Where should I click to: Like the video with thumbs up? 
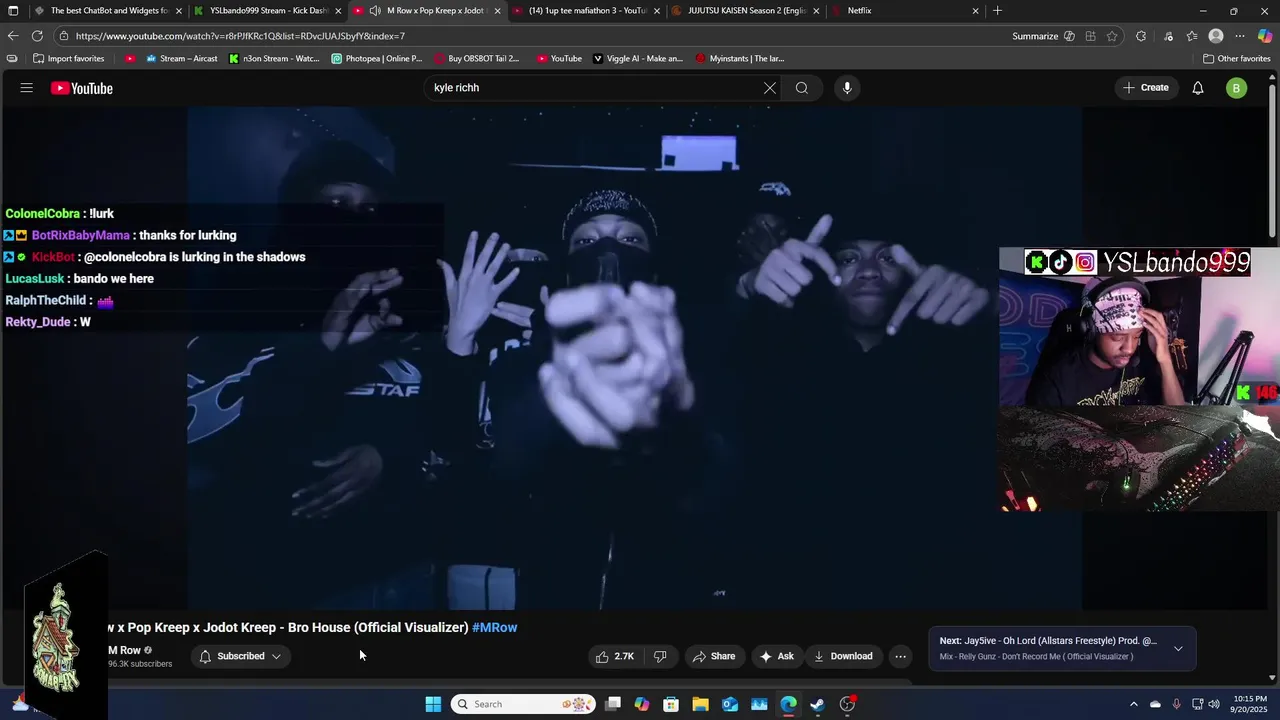[x=615, y=656]
